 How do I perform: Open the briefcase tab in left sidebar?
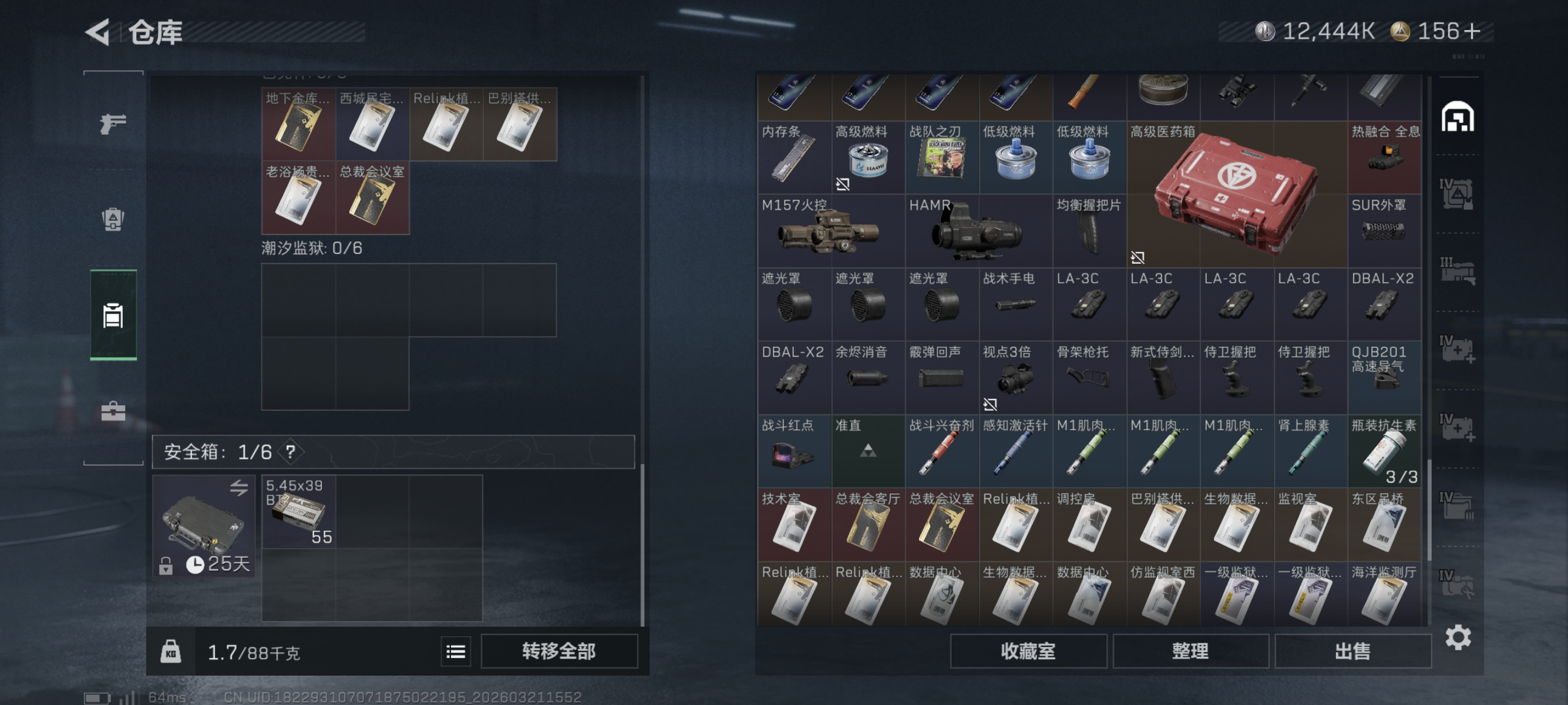click(x=113, y=411)
